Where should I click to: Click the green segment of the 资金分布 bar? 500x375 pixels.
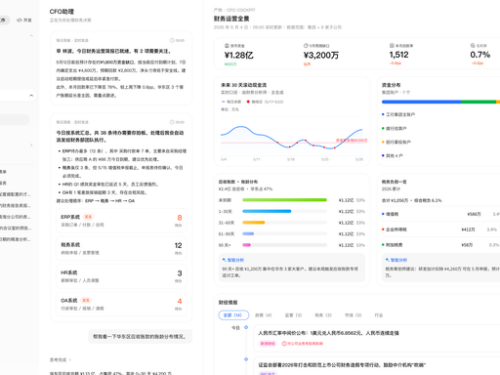[479, 102]
